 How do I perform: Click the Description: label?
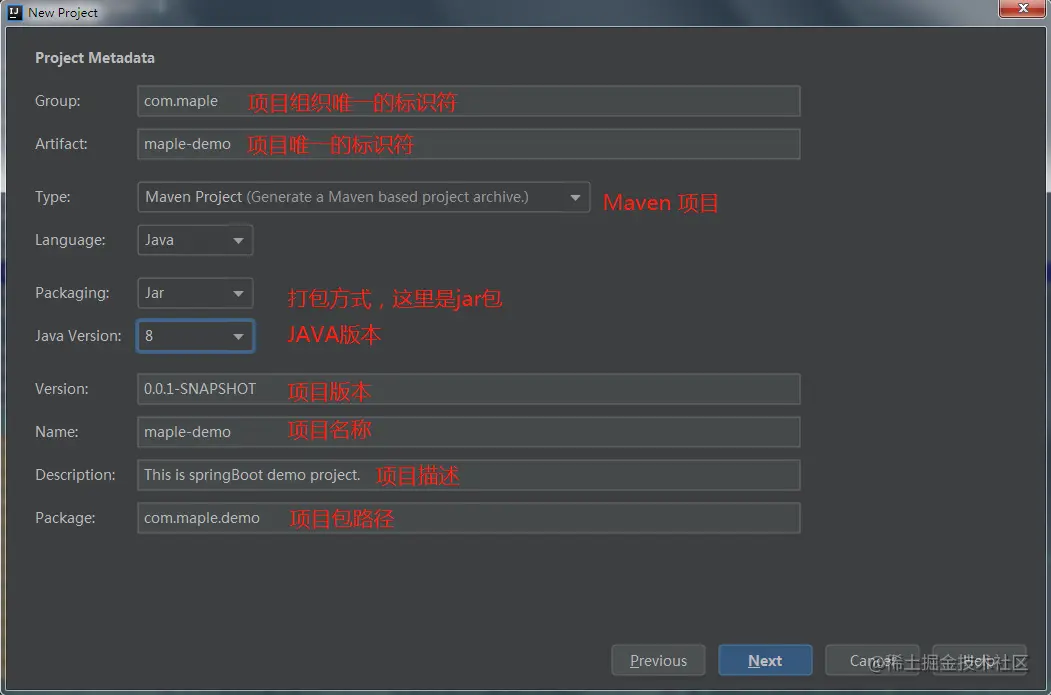click(75, 475)
